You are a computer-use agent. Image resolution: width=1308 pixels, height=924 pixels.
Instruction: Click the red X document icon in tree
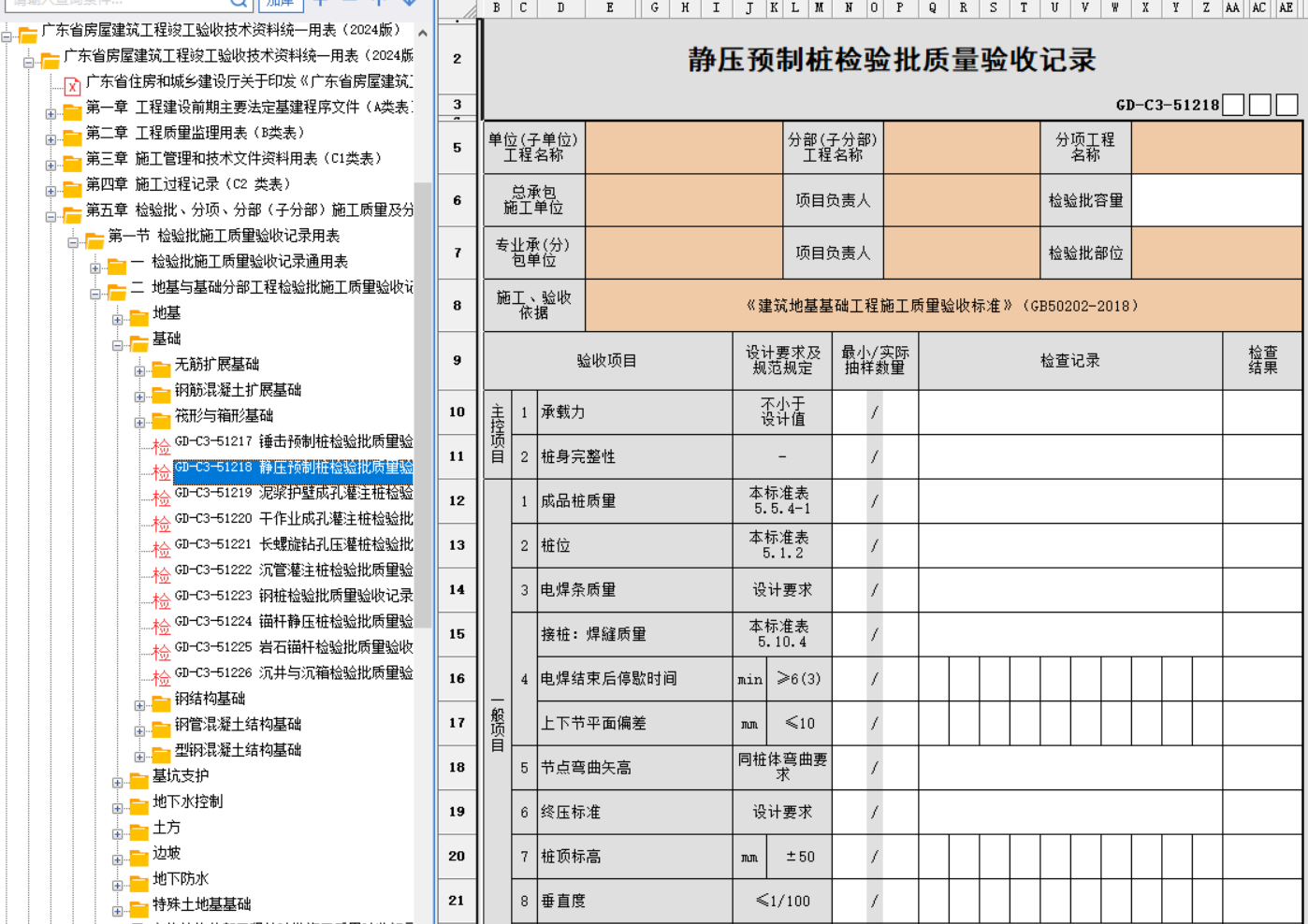(x=72, y=86)
